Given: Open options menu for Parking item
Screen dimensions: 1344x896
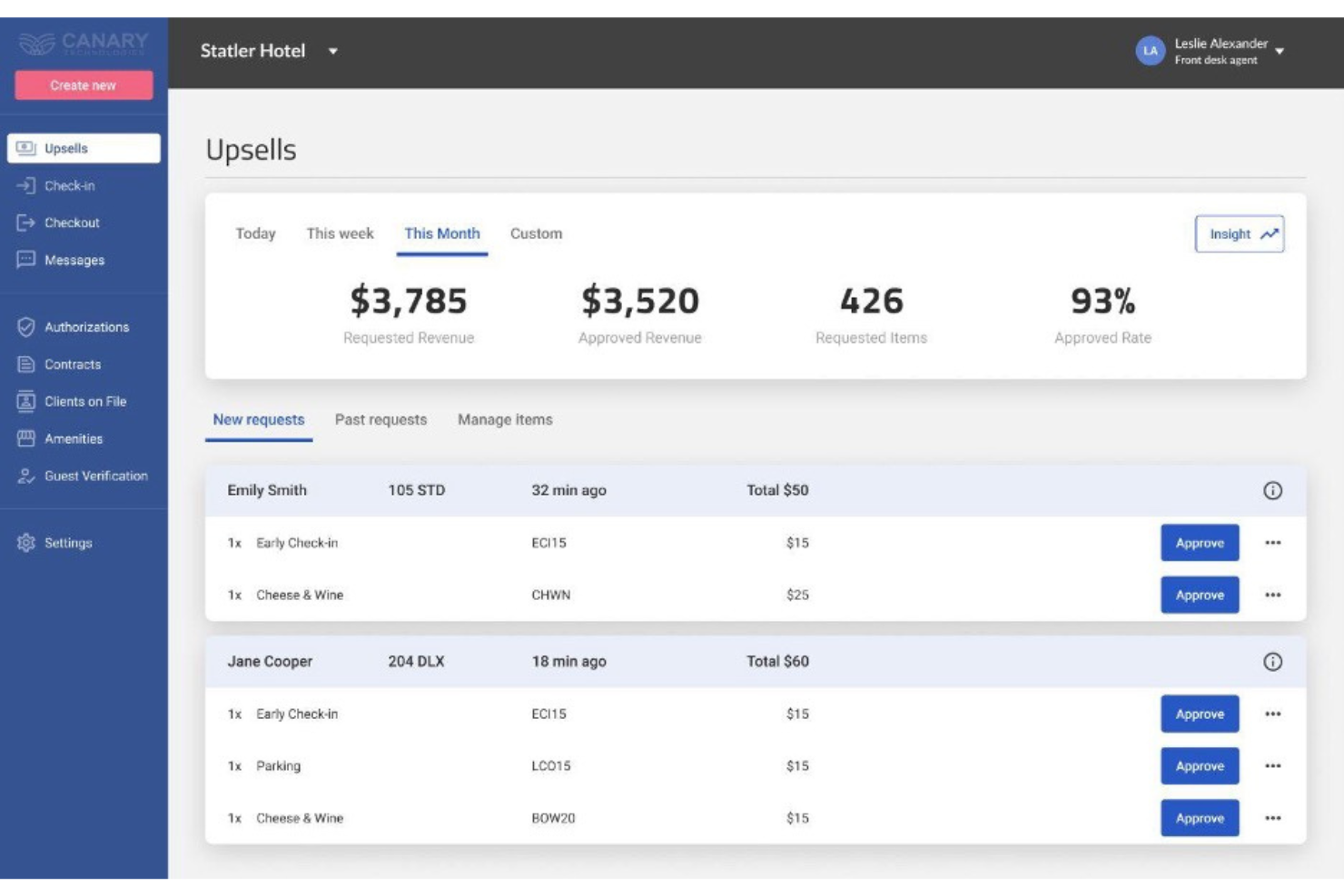Looking at the screenshot, I should [x=1273, y=765].
